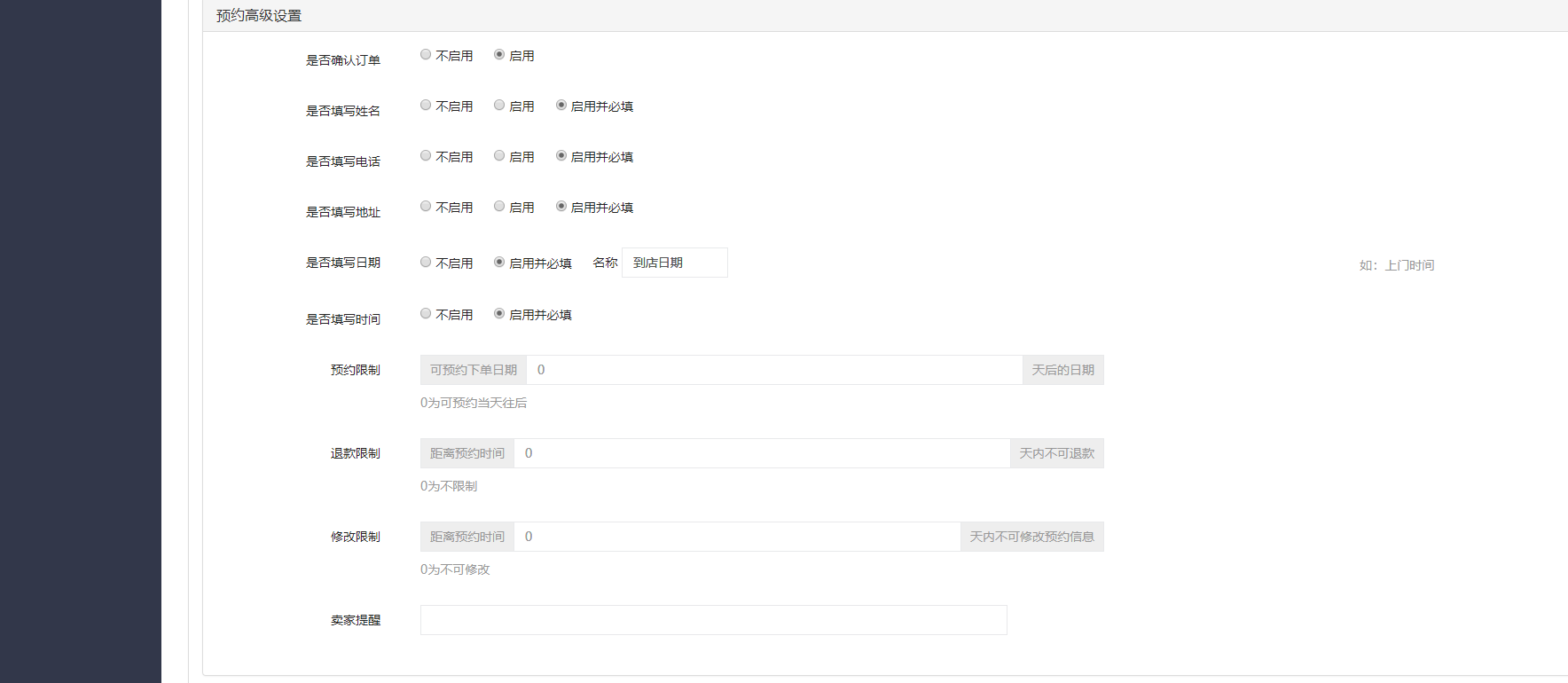The width and height of the screenshot is (1568, 683).
Task: Select 启用并必填 for 是否填写电话
Action: tap(561, 156)
